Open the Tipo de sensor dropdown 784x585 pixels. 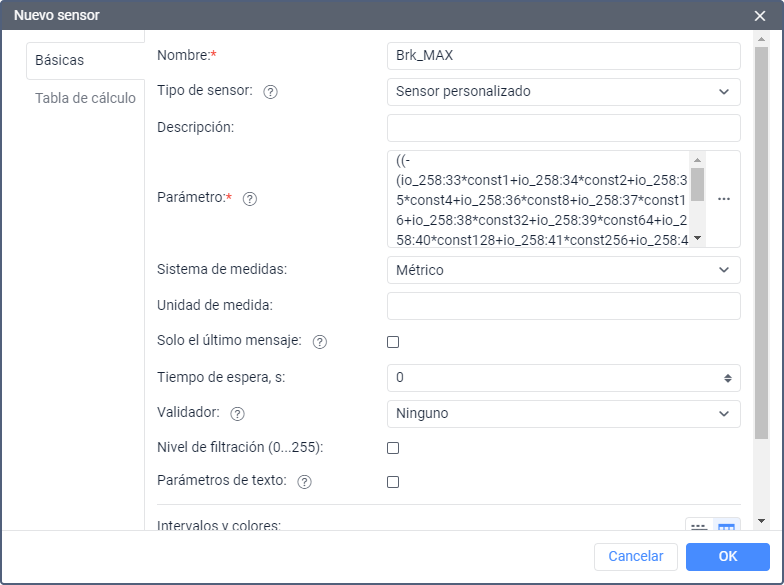point(563,92)
